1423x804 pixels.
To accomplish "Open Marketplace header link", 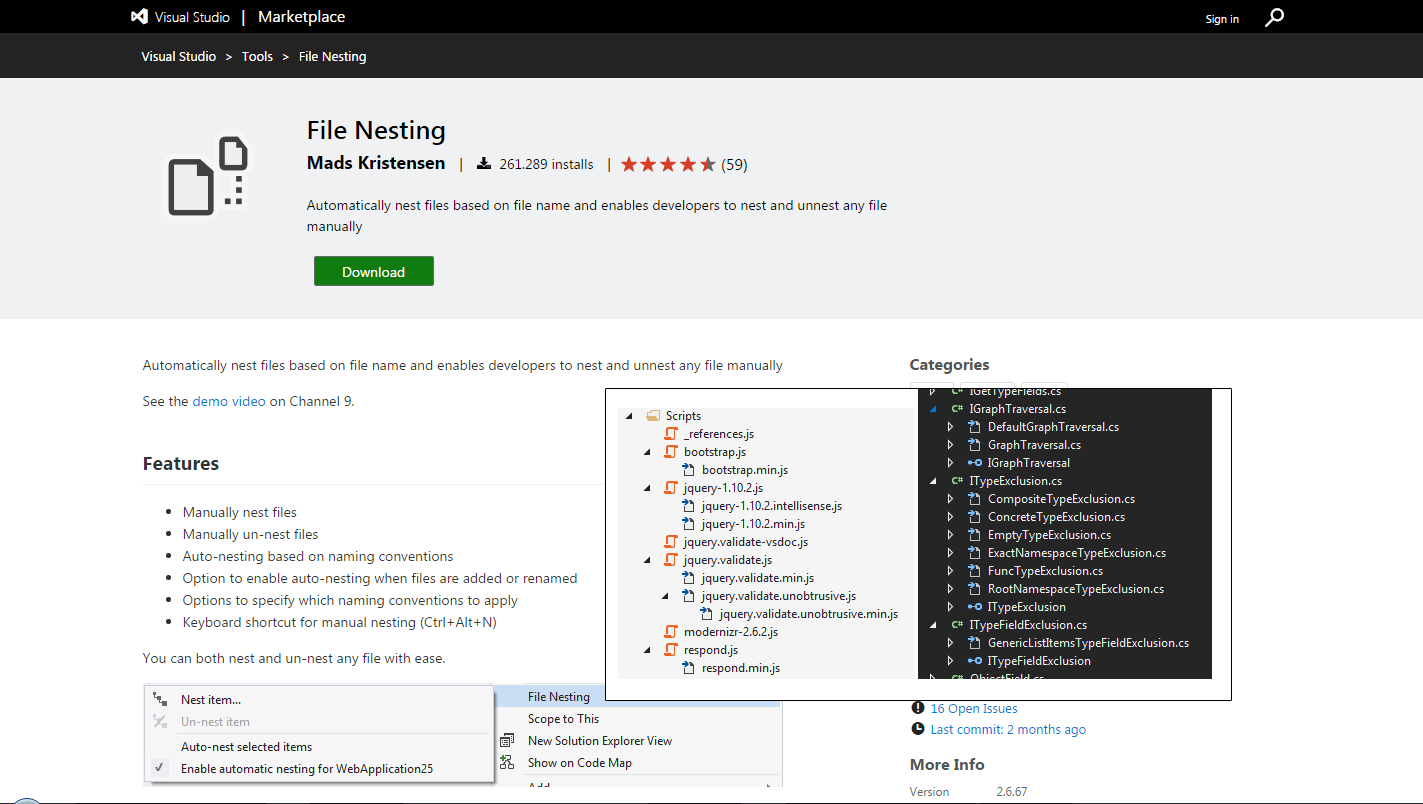I will [x=301, y=17].
